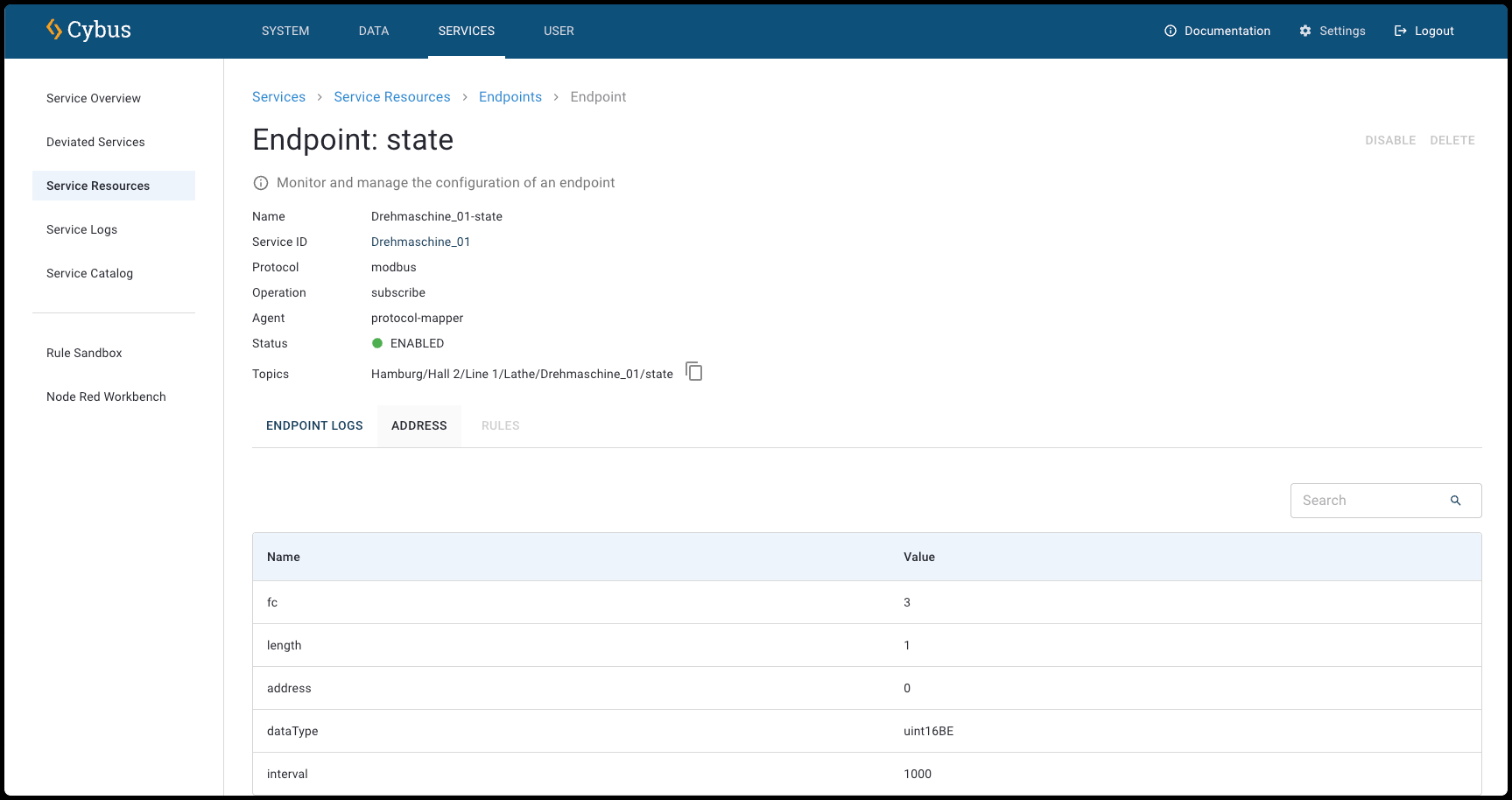Open the DATA menu

(374, 31)
